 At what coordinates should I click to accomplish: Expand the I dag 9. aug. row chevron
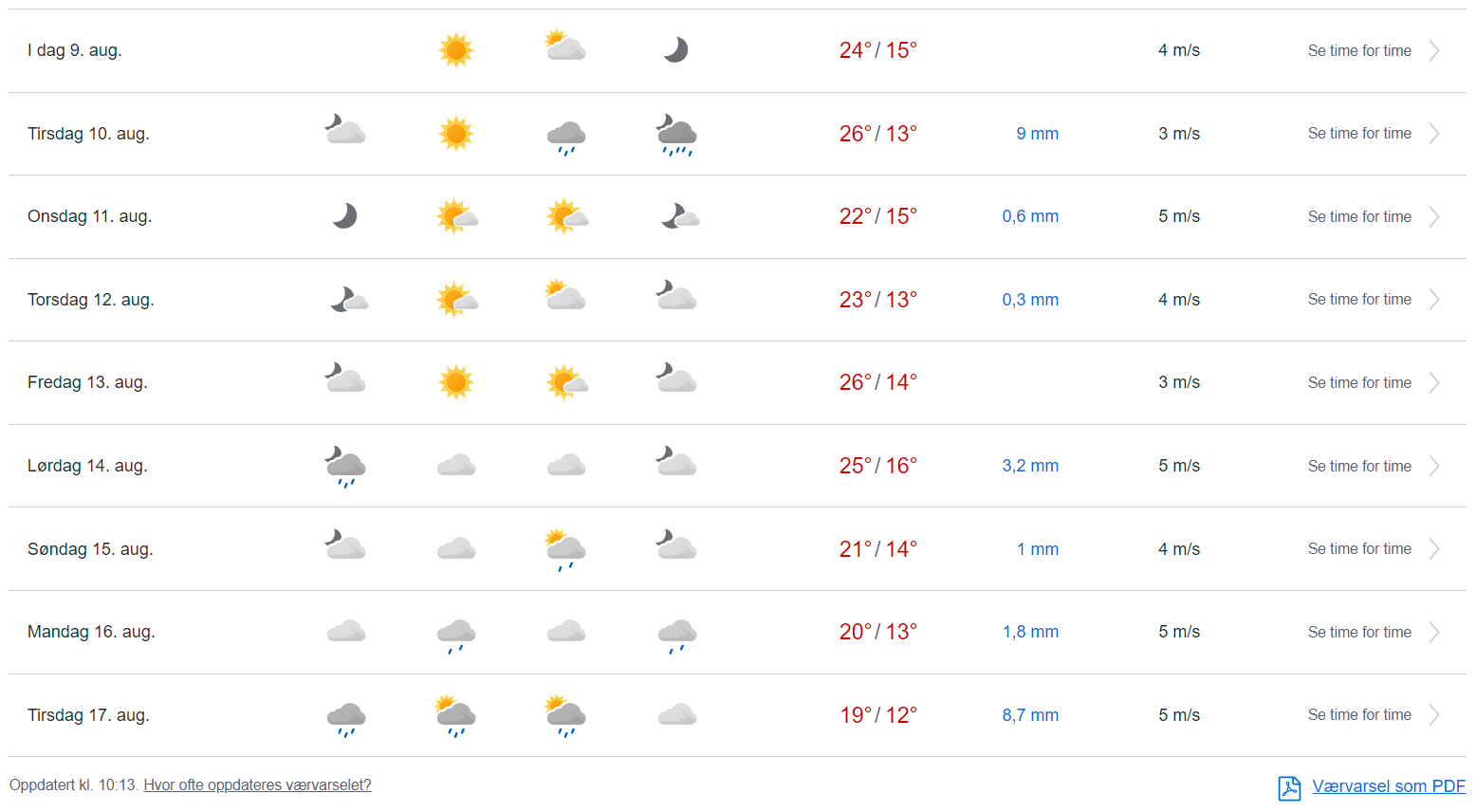pos(1434,50)
